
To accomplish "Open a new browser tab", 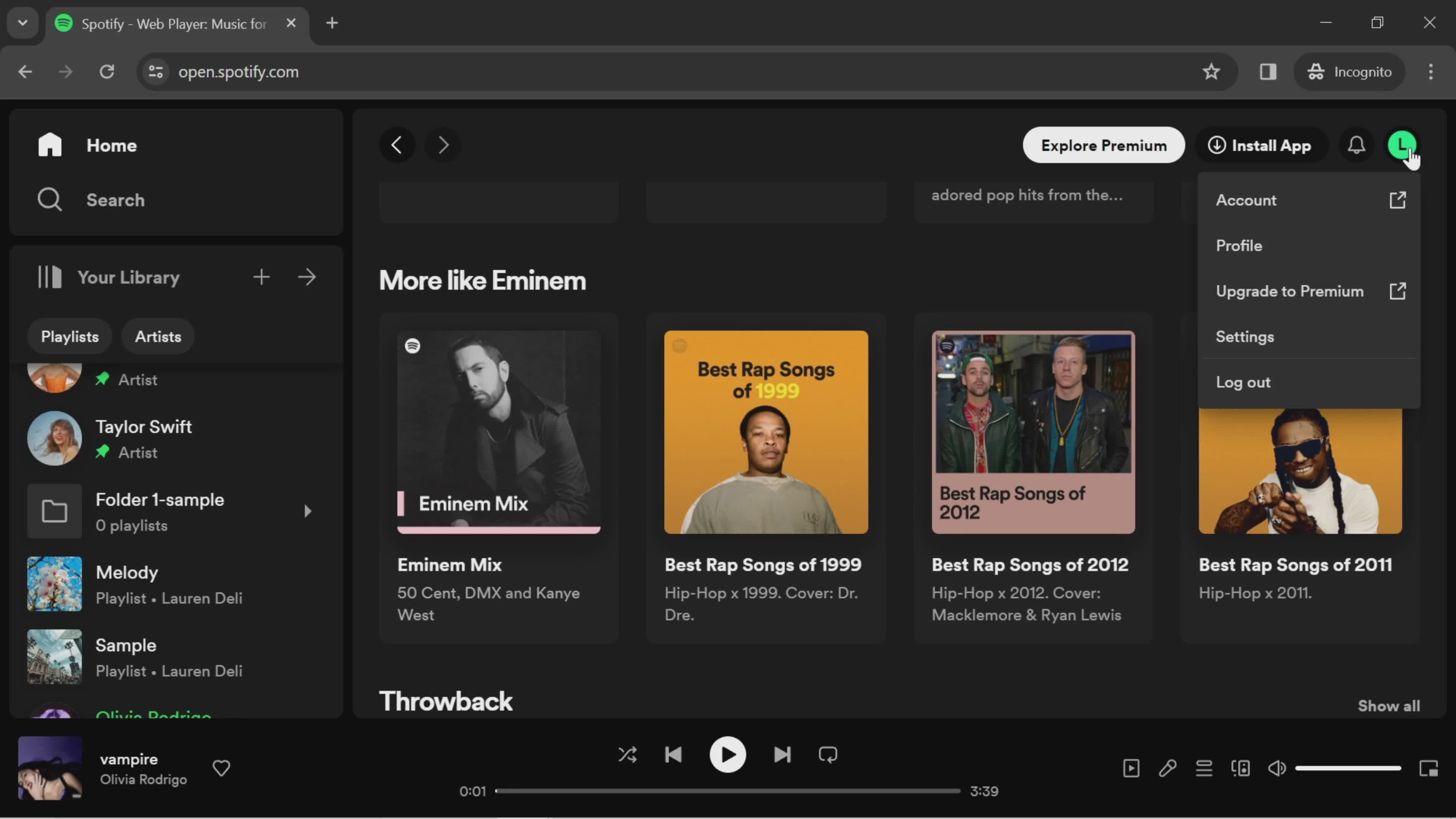I will click(333, 23).
